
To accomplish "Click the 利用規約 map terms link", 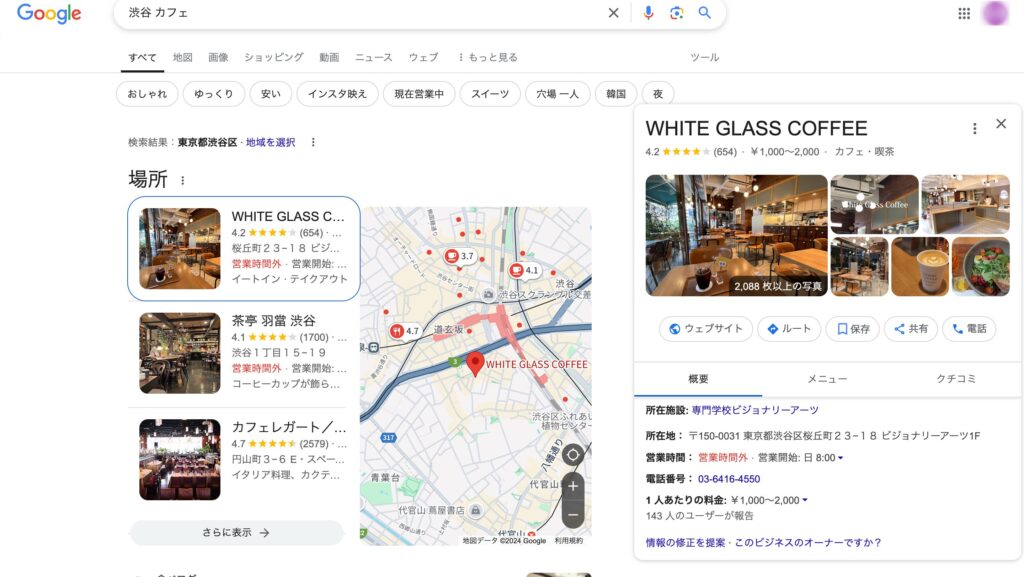I will coord(569,540).
